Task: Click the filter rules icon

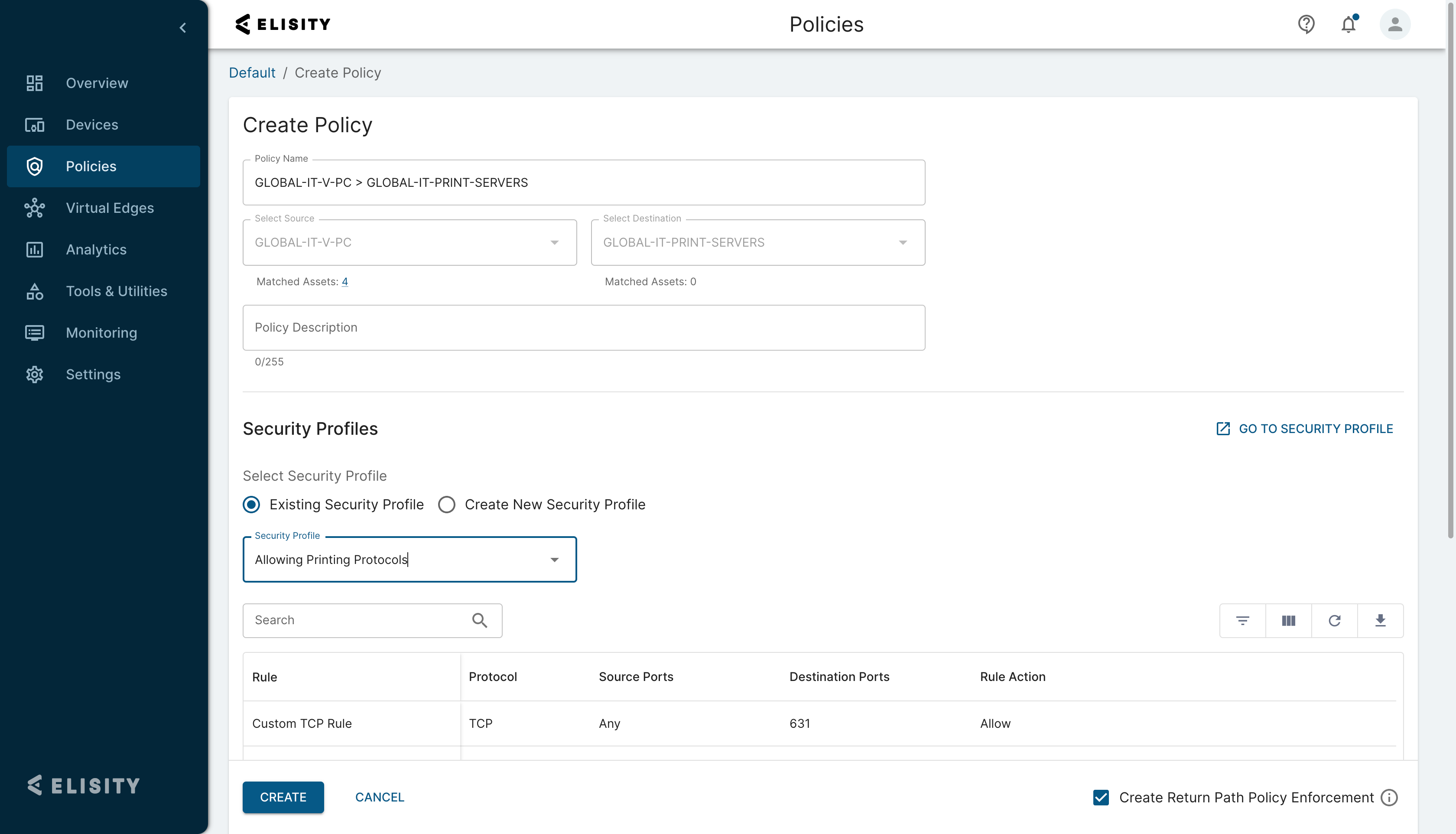Action: [1242, 620]
